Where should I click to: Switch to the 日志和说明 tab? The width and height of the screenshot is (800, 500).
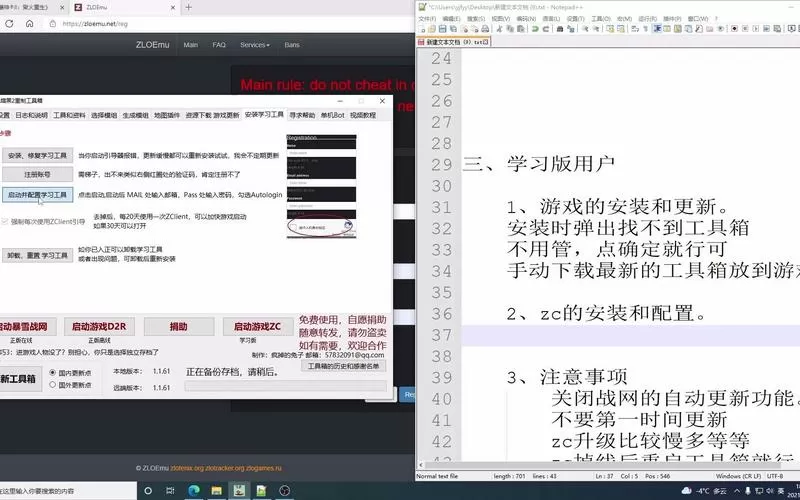pos(31,115)
